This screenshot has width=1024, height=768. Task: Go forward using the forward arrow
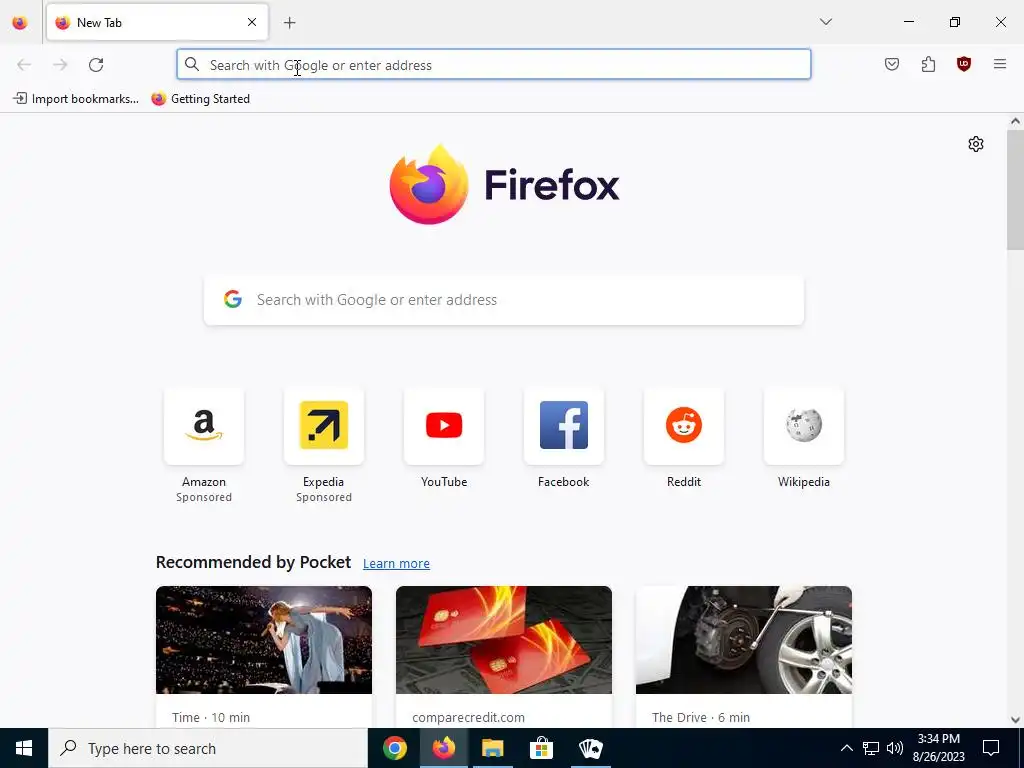click(x=60, y=65)
